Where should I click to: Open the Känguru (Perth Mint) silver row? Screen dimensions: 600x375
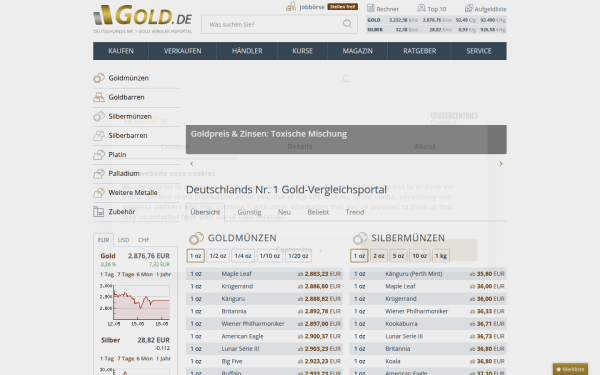pyautogui.click(x=428, y=274)
